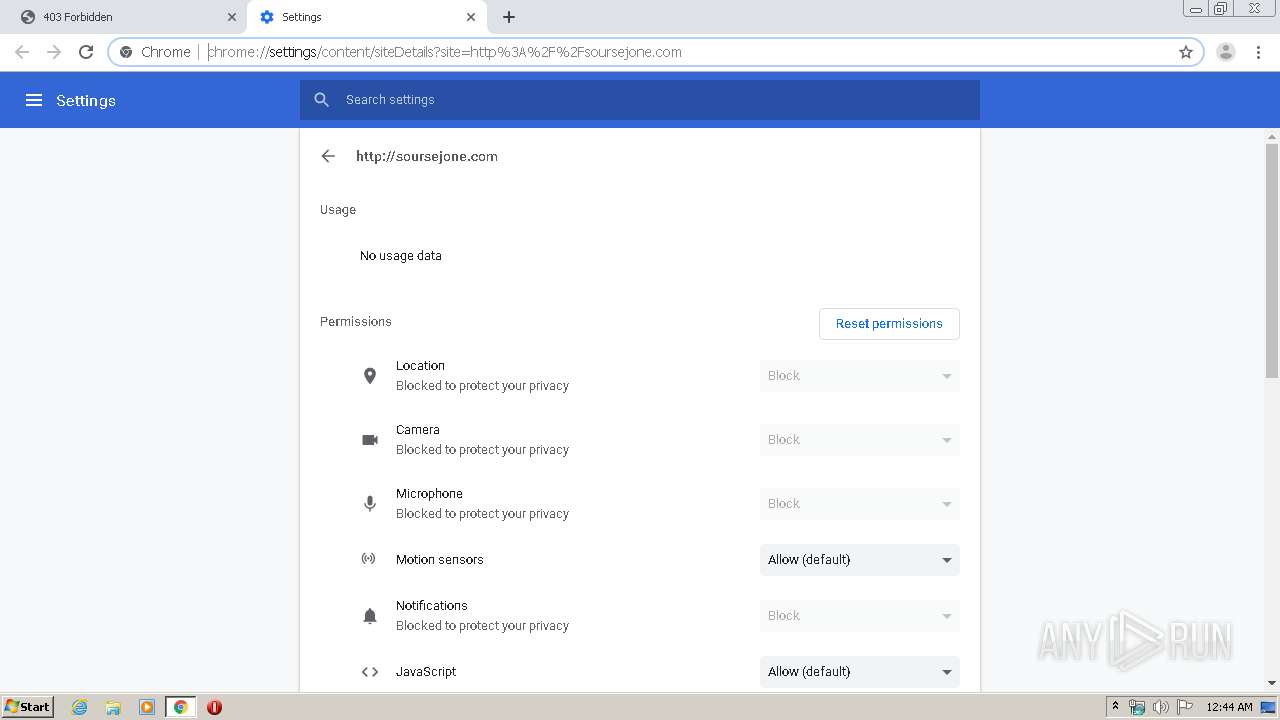Image resolution: width=1280 pixels, height=720 pixels.
Task: Click the red Opera taskbar icon
Action: 214,707
